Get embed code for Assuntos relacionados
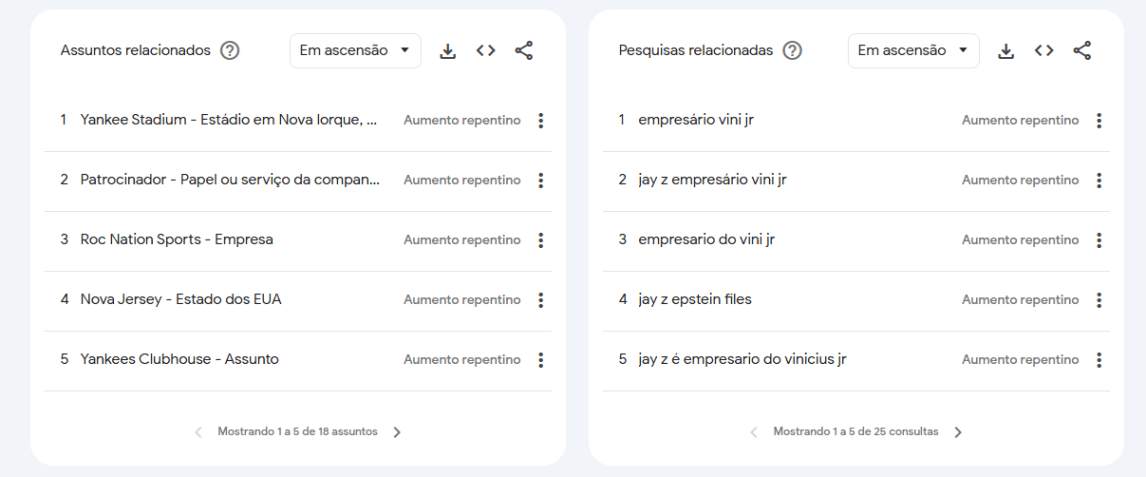The height and width of the screenshot is (477, 1146). click(486, 50)
